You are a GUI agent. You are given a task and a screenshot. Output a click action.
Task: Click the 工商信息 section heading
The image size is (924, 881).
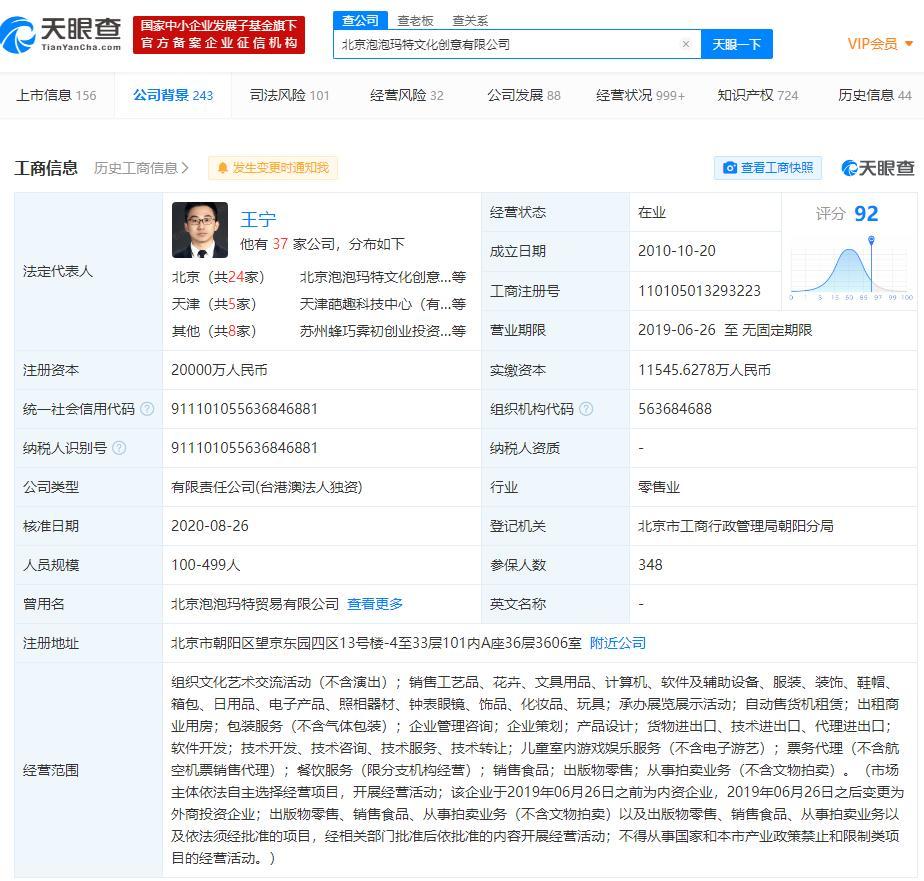[46, 168]
